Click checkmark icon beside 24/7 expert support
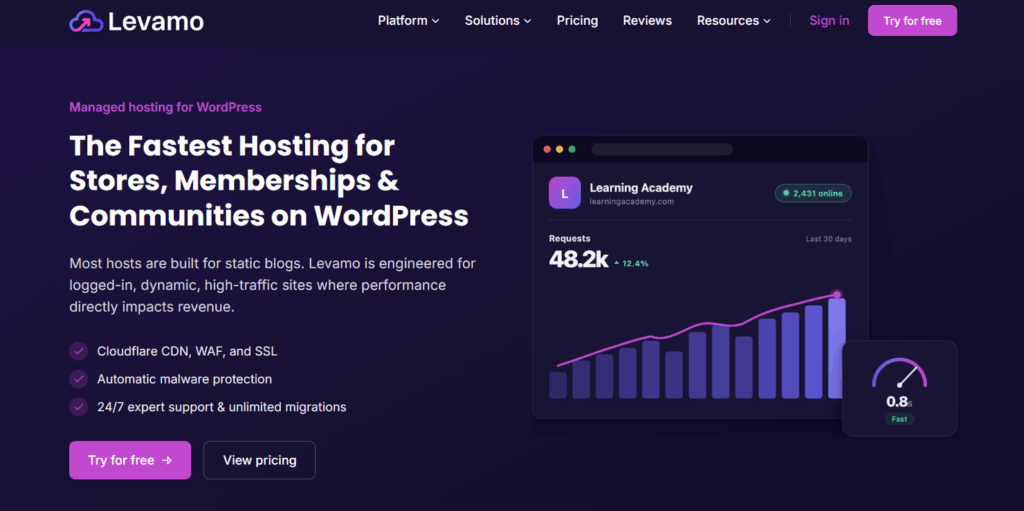Viewport: 1024px width, 511px height. click(x=78, y=406)
